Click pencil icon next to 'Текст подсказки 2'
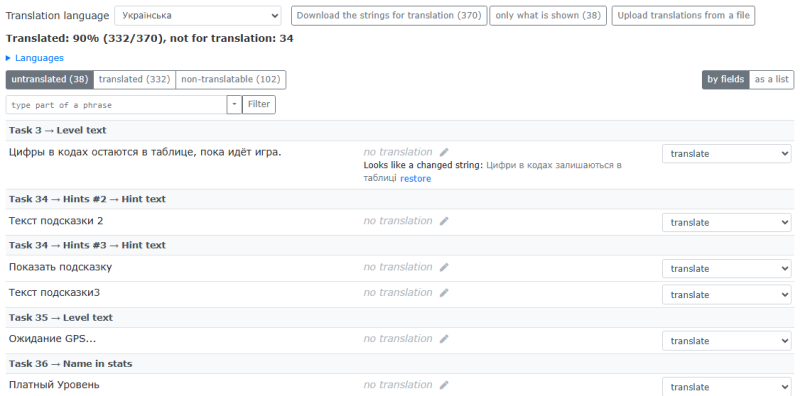The height and width of the screenshot is (396, 800). [x=444, y=221]
